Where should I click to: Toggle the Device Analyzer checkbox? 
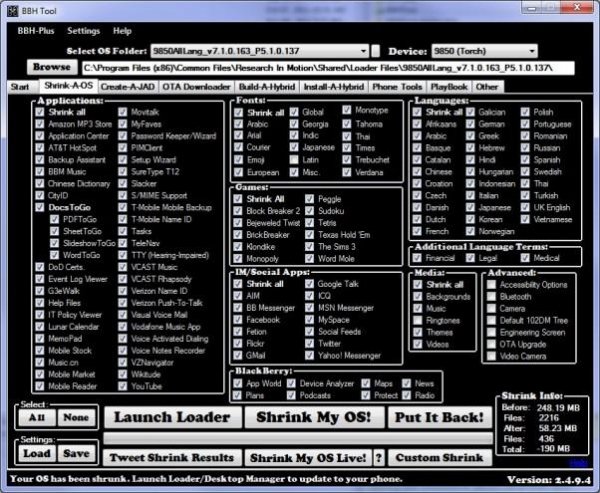click(x=292, y=383)
